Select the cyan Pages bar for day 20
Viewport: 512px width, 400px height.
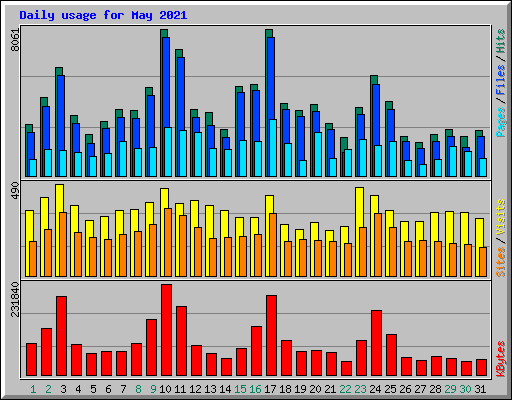point(318,154)
